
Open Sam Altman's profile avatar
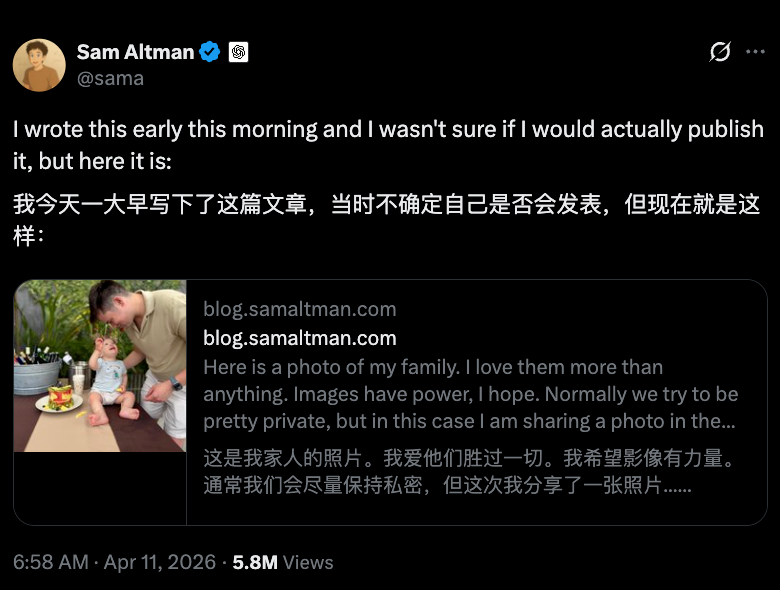pos(39,65)
